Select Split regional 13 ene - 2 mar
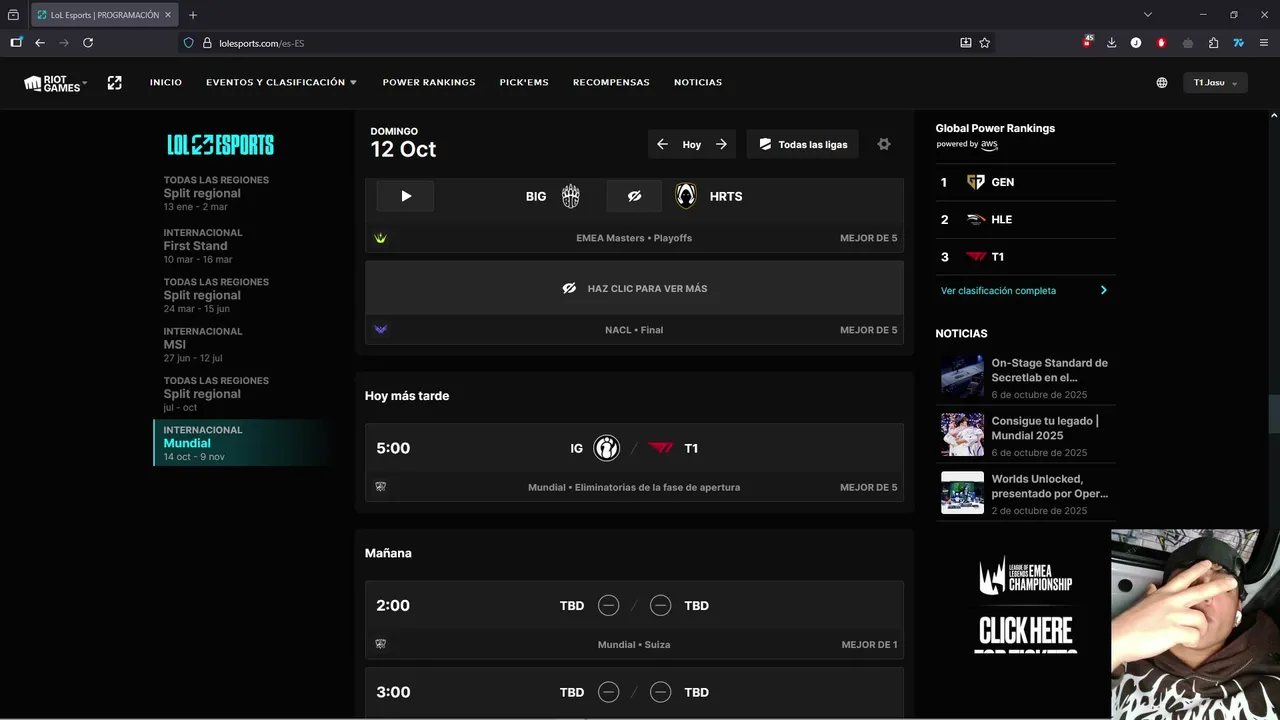The image size is (1280, 720). [240, 193]
